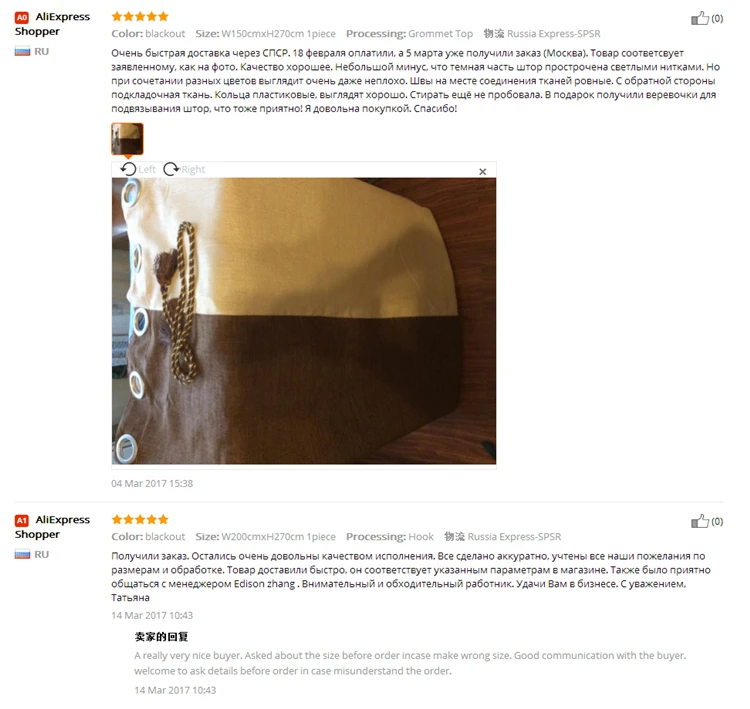Click the A0 badge of first reviewer
The height and width of the screenshot is (709, 750).
click(22, 18)
